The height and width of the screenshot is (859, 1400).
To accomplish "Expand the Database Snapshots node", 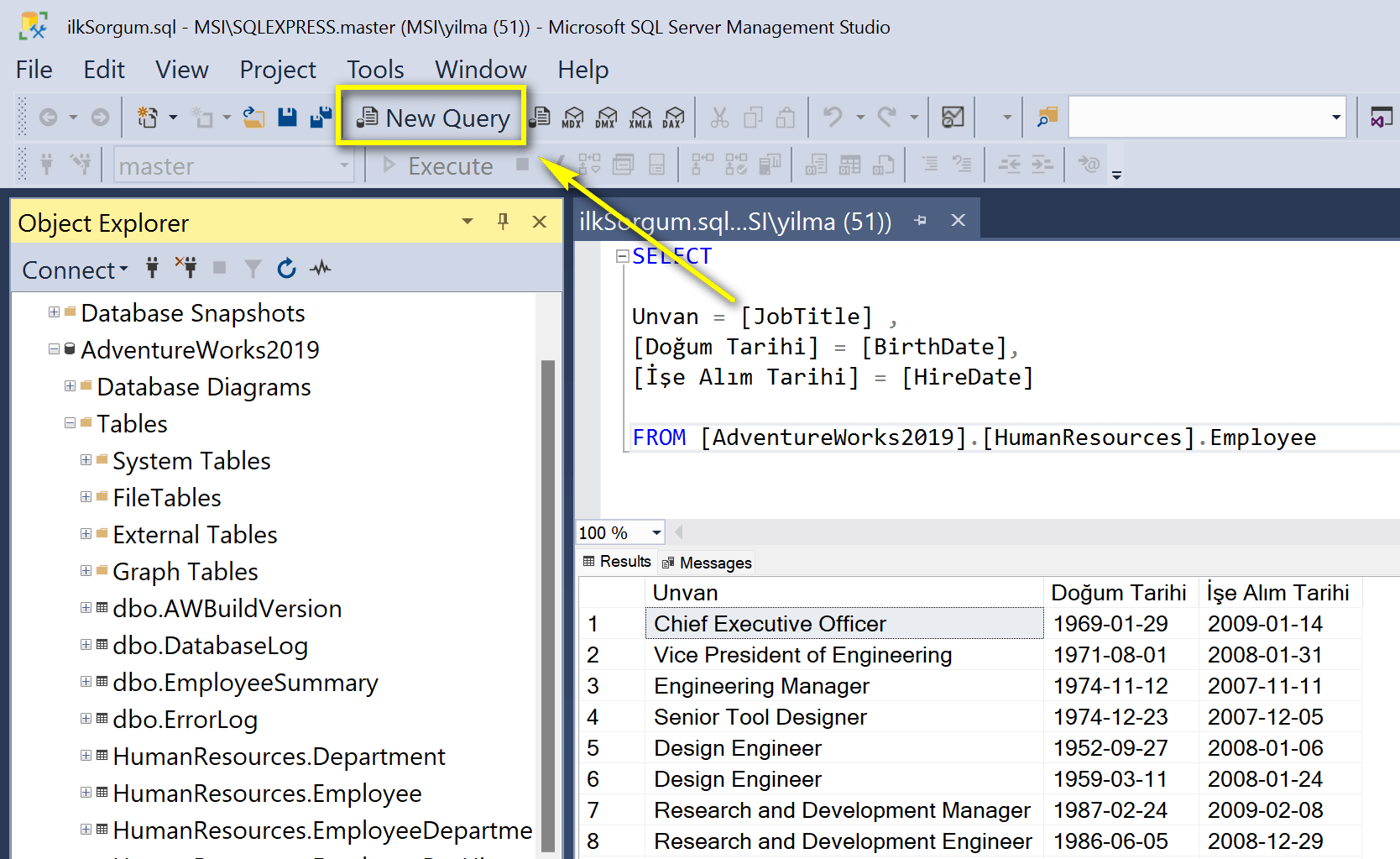I will click(54, 312).
